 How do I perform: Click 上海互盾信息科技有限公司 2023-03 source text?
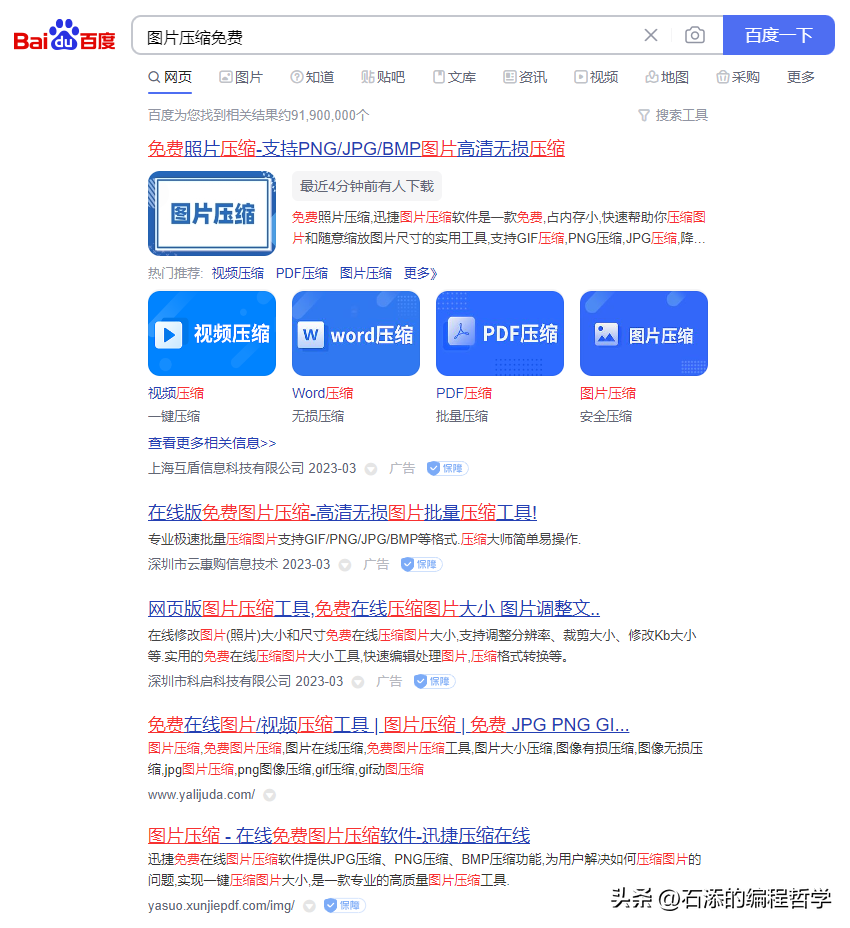(252, 469)
